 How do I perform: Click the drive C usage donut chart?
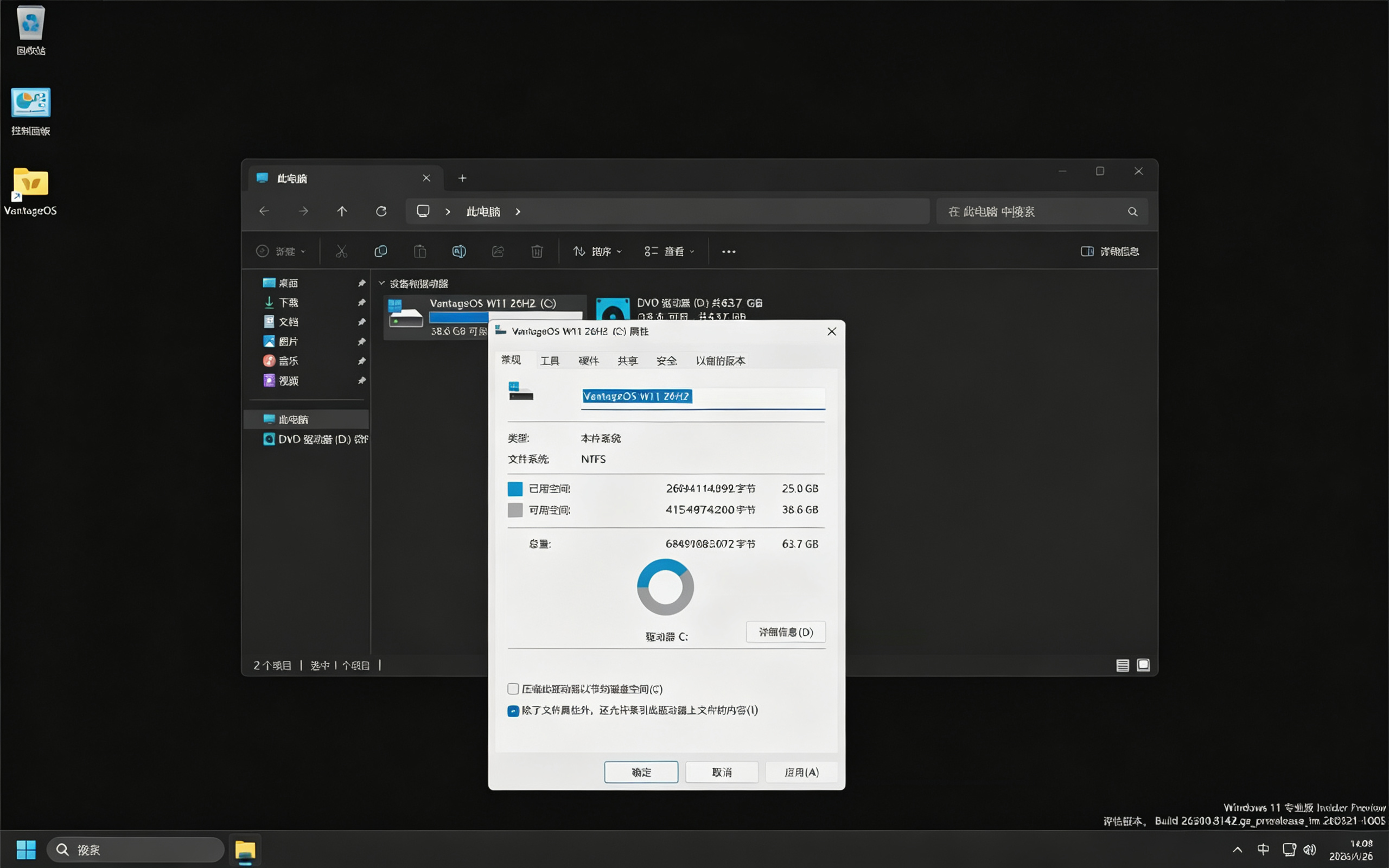tap(665, 586)
